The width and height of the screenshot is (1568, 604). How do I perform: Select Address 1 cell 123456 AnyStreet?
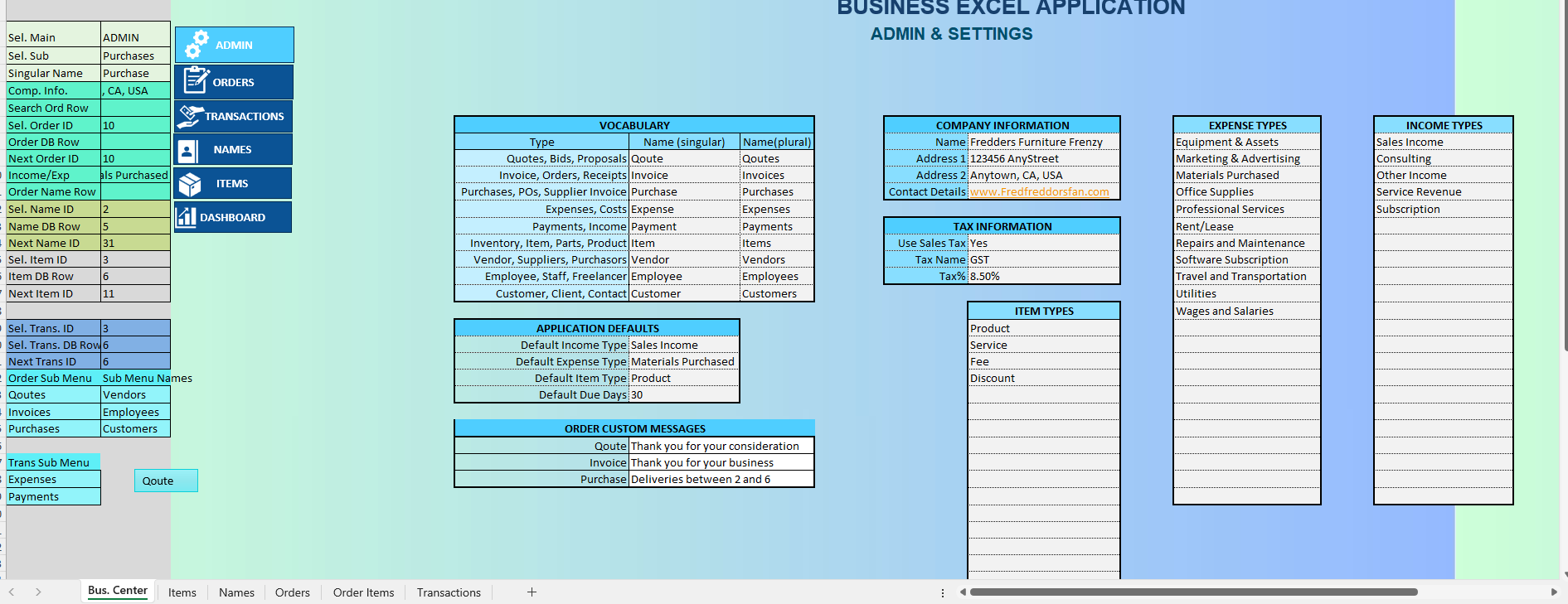coord(1044,158)
